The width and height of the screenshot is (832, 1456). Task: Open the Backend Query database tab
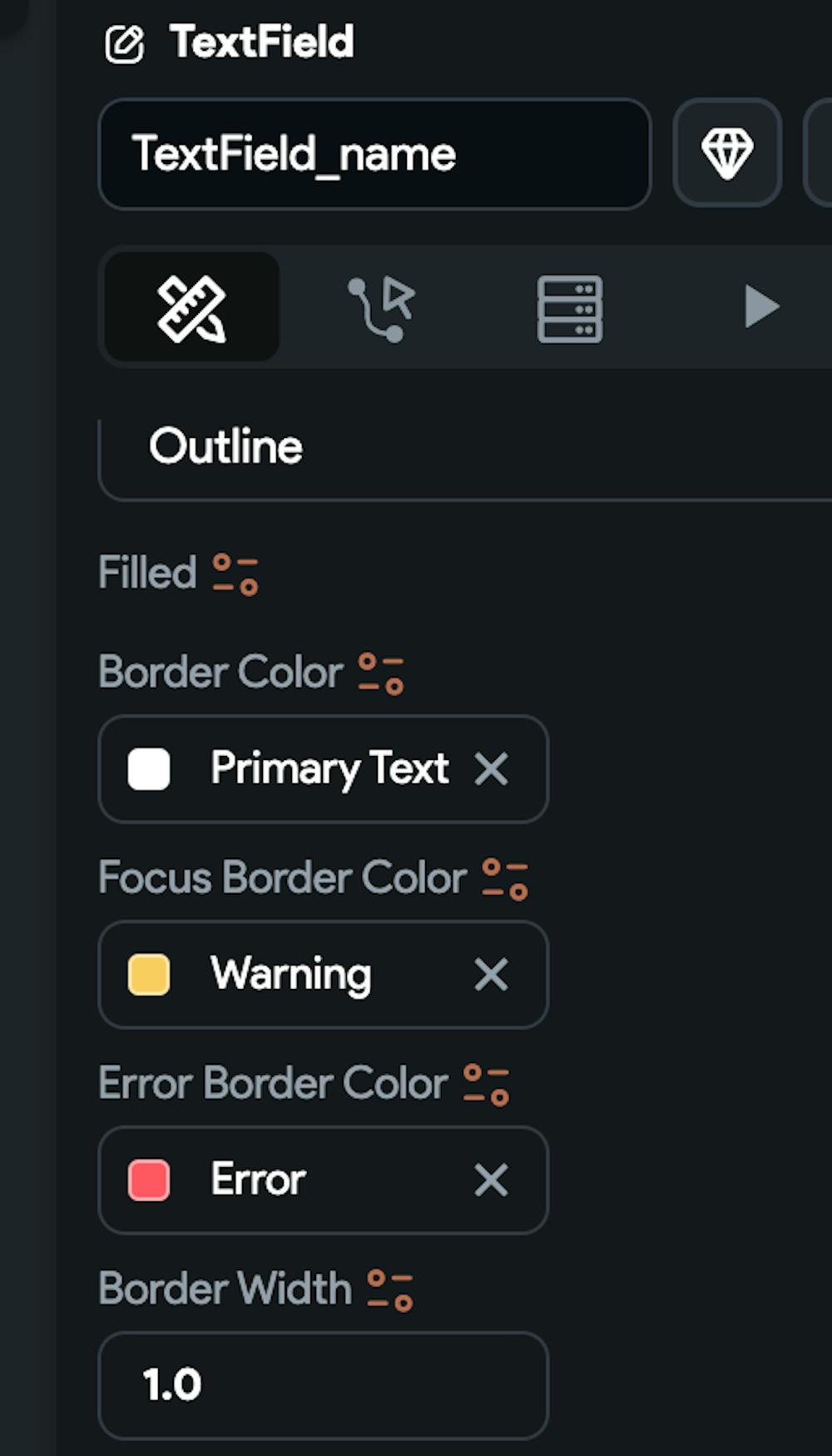coord(570,308)
